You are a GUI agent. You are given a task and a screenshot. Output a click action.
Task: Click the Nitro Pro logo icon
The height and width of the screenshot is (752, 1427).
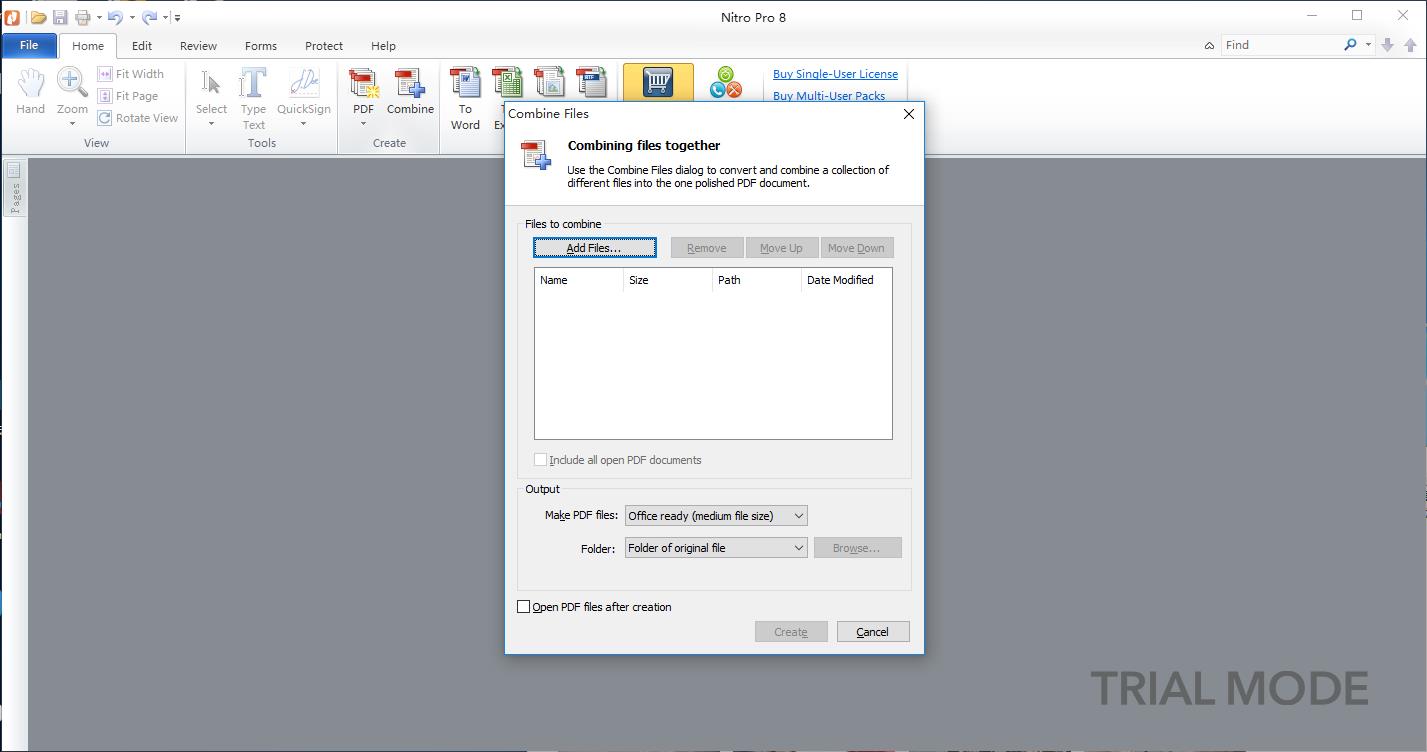coord(12,17)
